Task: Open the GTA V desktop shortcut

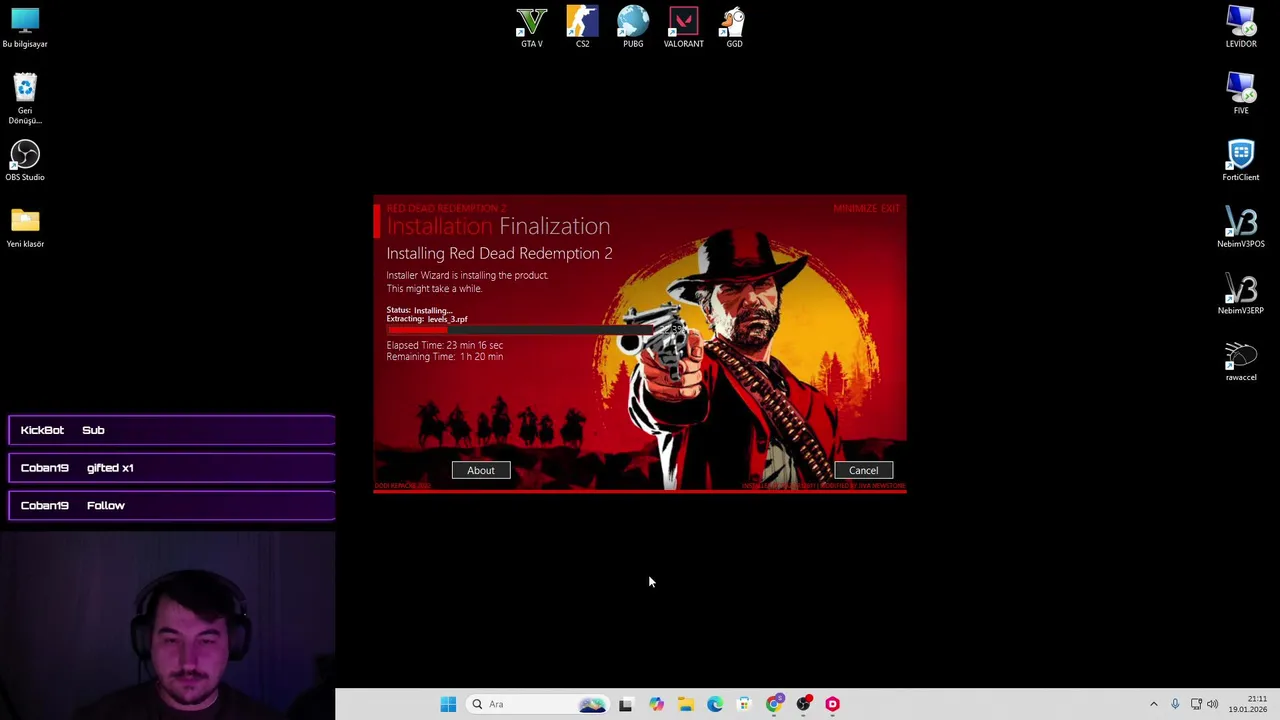Action: tap(532, 27)
